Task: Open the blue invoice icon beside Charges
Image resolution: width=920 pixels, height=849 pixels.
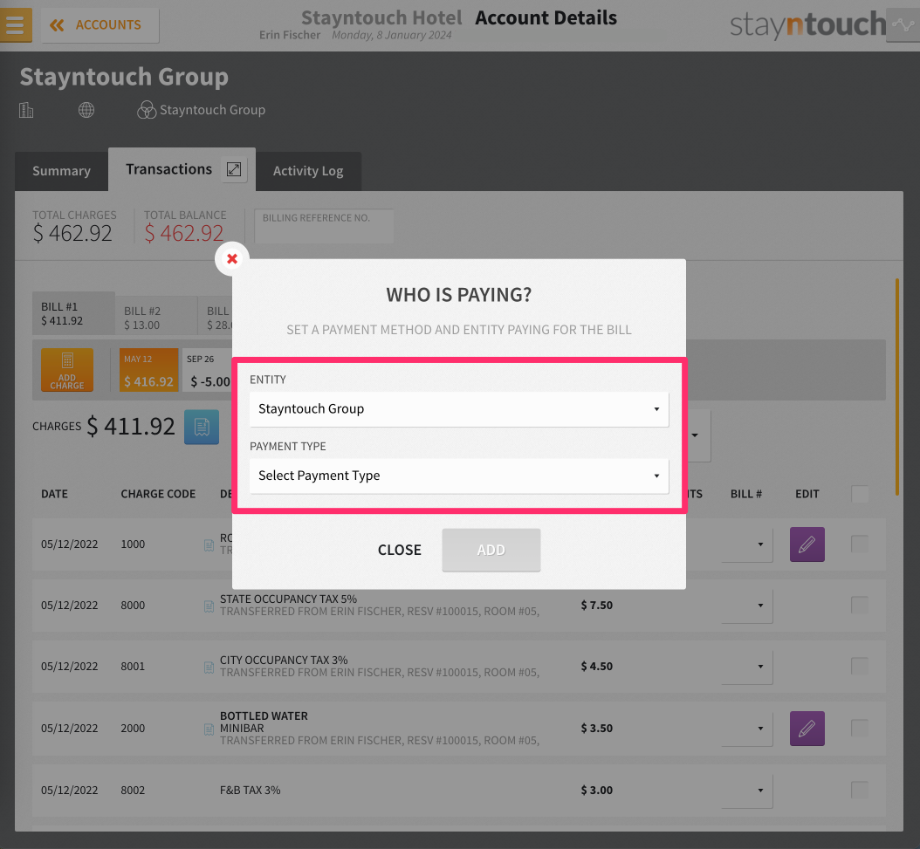Action: point(201,427)
